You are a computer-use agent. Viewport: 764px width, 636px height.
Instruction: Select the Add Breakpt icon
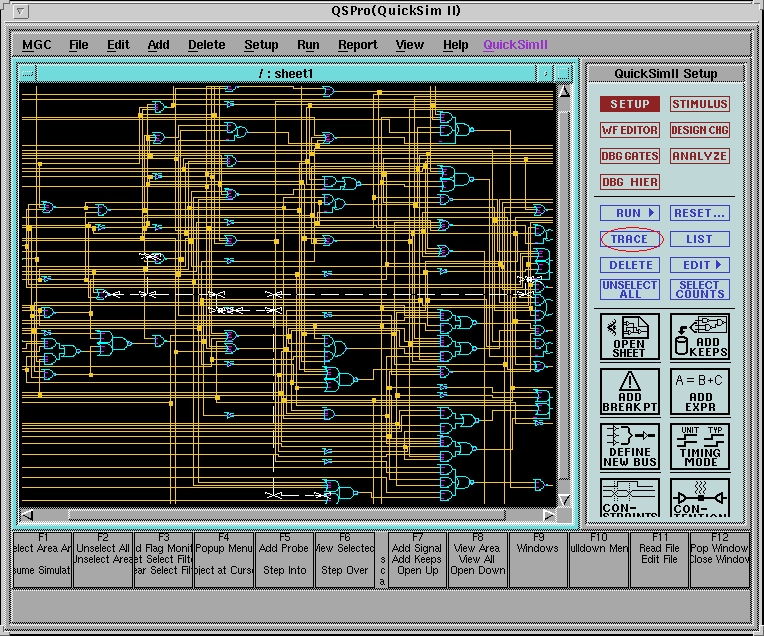click(630, 392)
